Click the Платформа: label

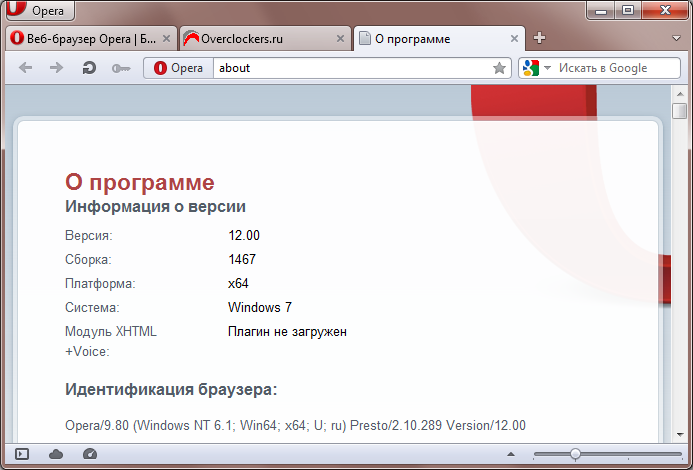click(x=100, y=283)
